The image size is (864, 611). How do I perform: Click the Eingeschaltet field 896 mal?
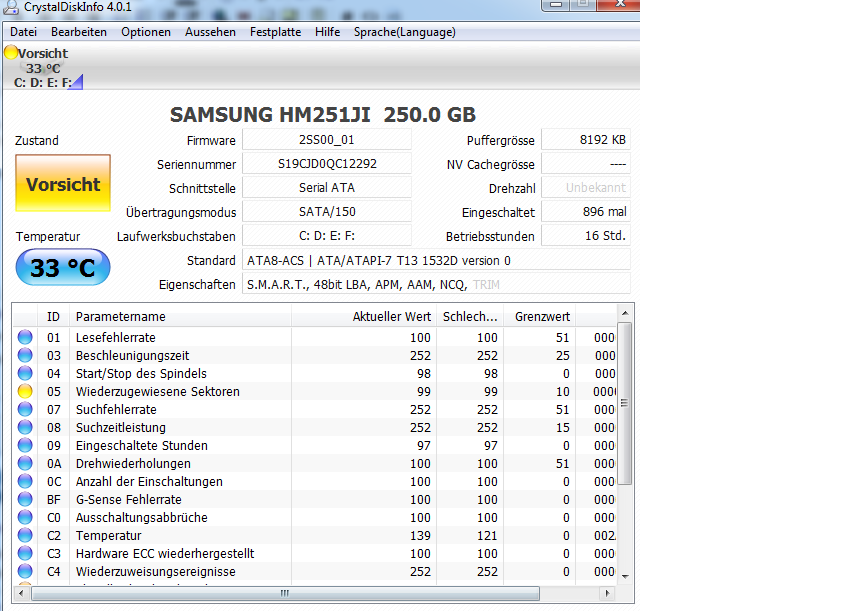(586, 212)
